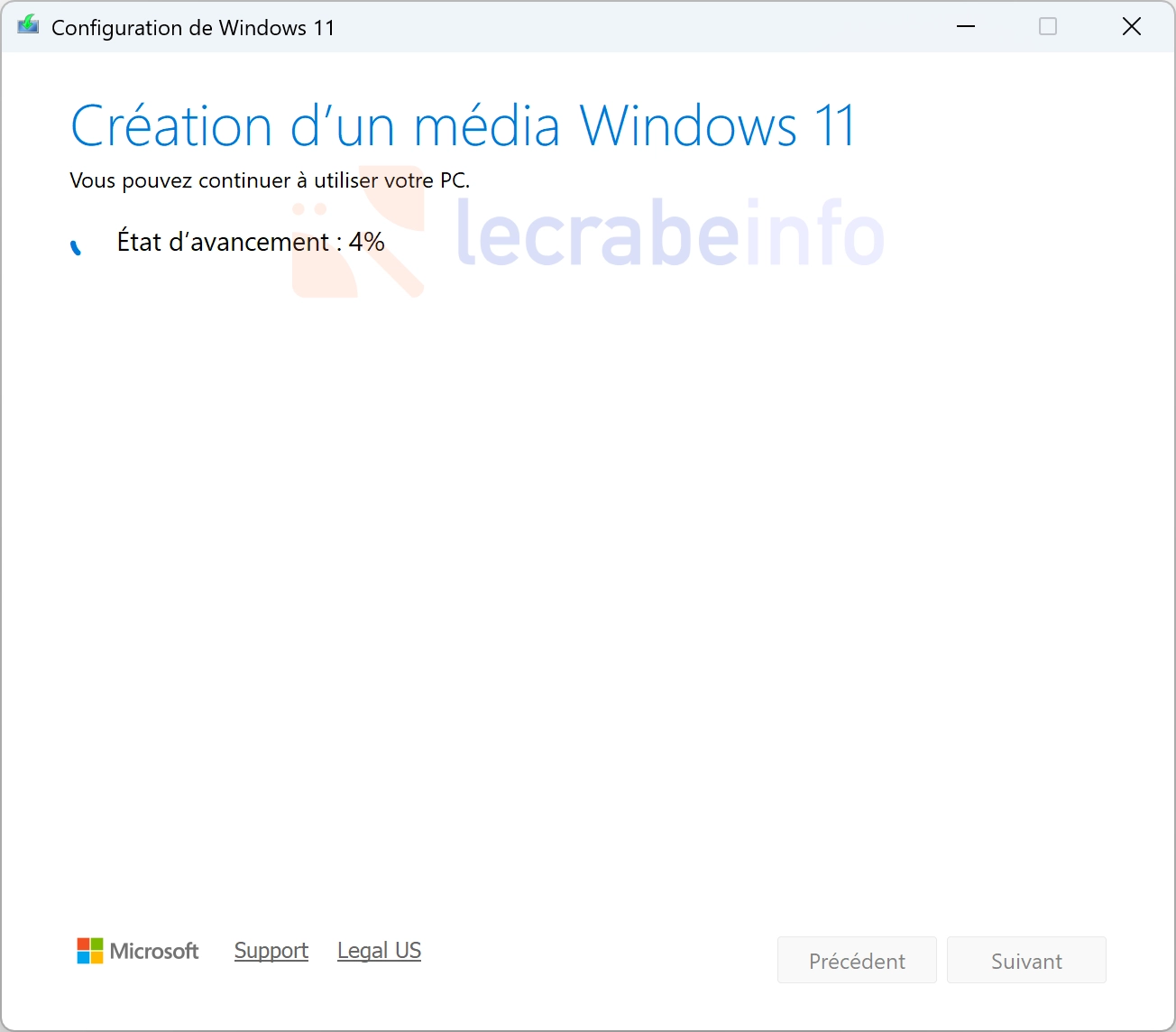The height and width of the screenshot is (1032, 1176).
Task: Click the greyed-out maximize window button
Action: pyautogui.click(x=1048, y=27)
